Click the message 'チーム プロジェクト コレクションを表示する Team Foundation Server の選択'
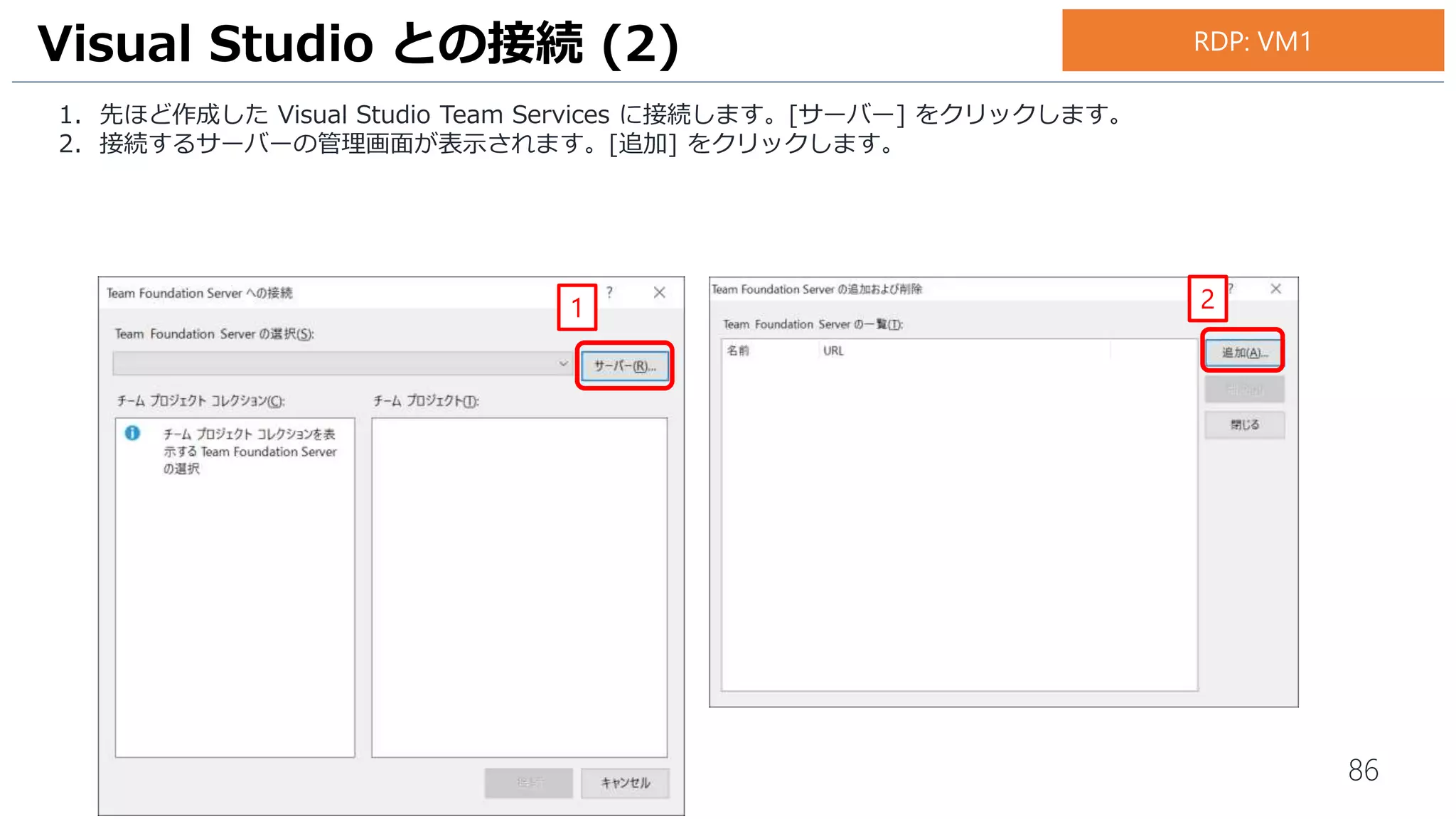Image resolution: width=1456 pixels, height=819 pixels. pyautogui.click(x=250, y=451)
